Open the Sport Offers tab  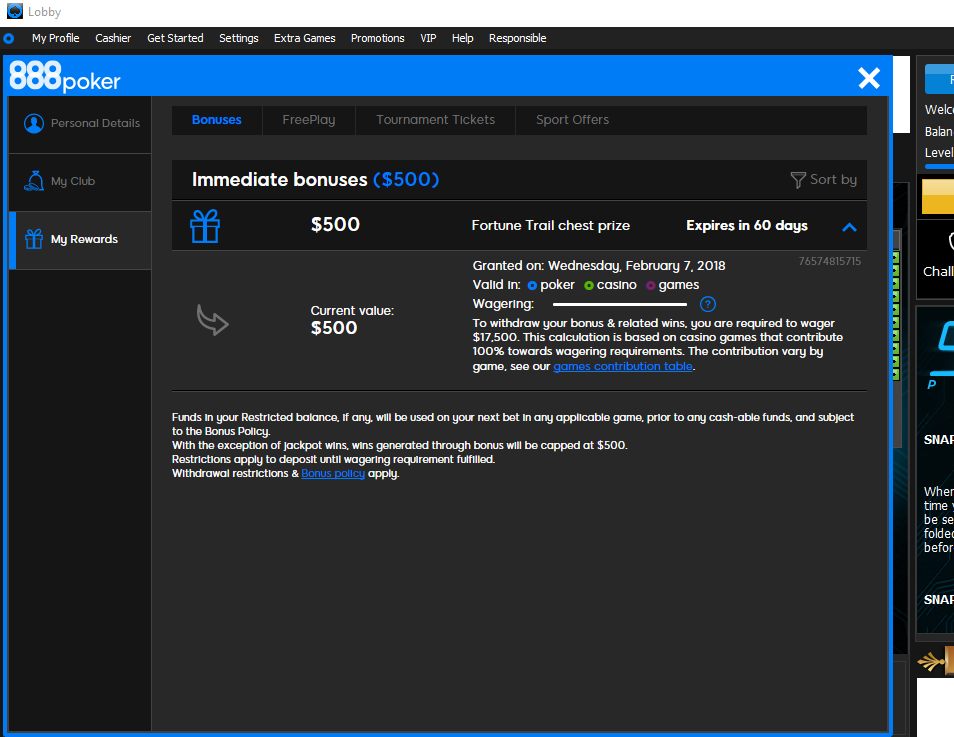tap(573, 120)
